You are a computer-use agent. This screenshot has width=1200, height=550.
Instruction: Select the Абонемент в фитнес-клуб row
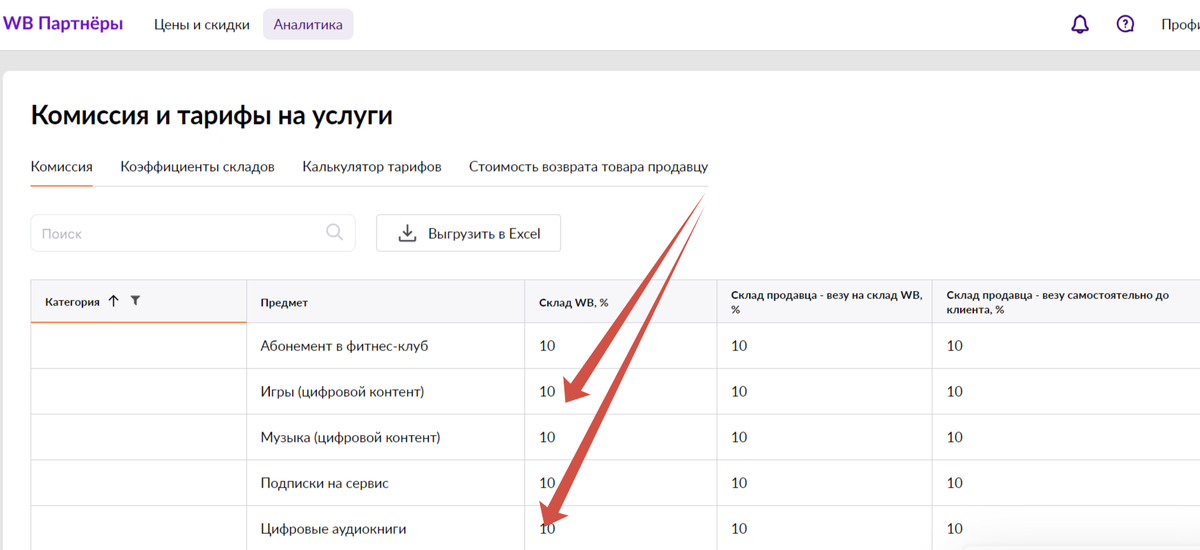[x=615, y=346]
